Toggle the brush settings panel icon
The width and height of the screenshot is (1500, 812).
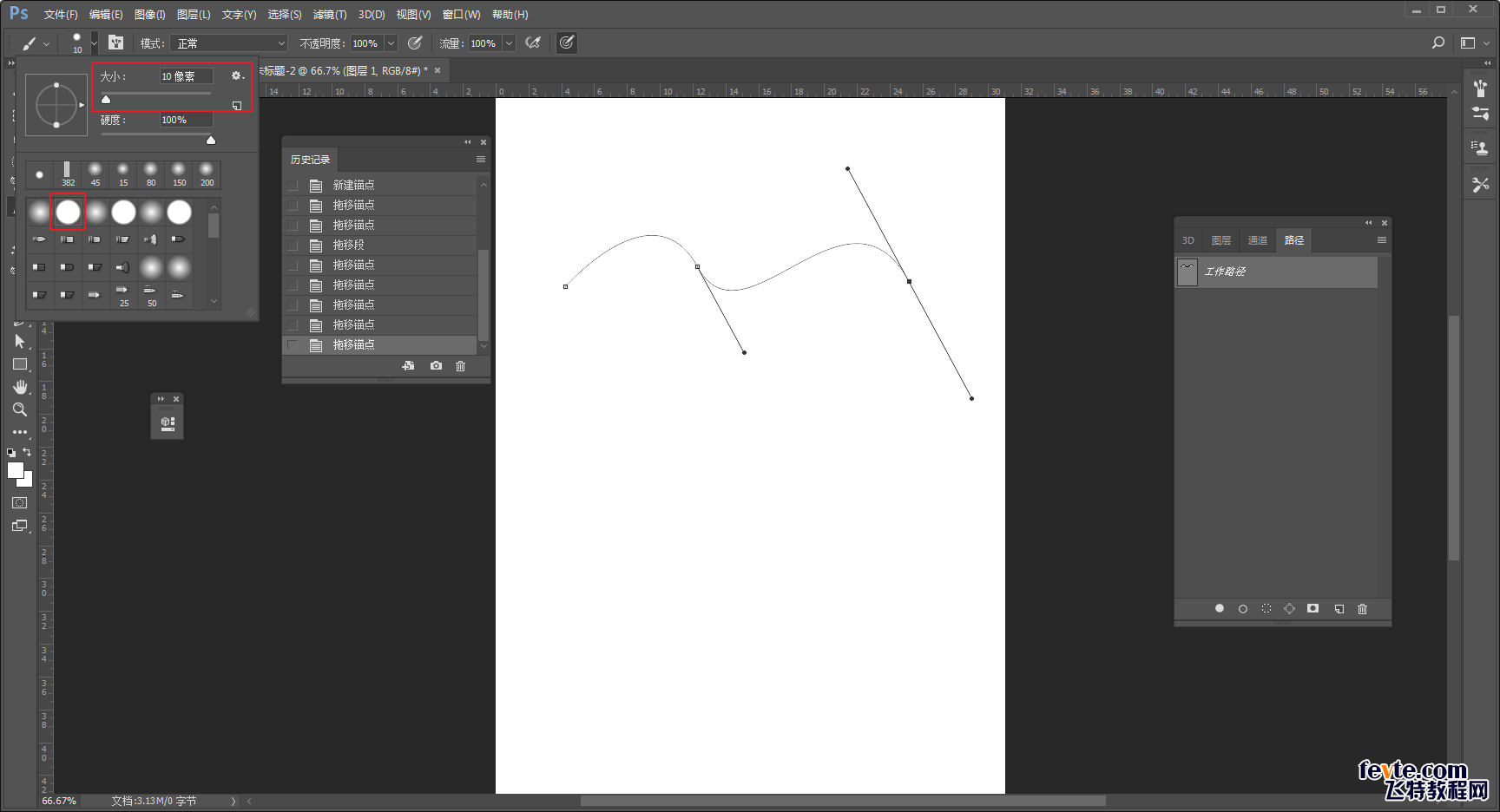(x=116, y=43)
